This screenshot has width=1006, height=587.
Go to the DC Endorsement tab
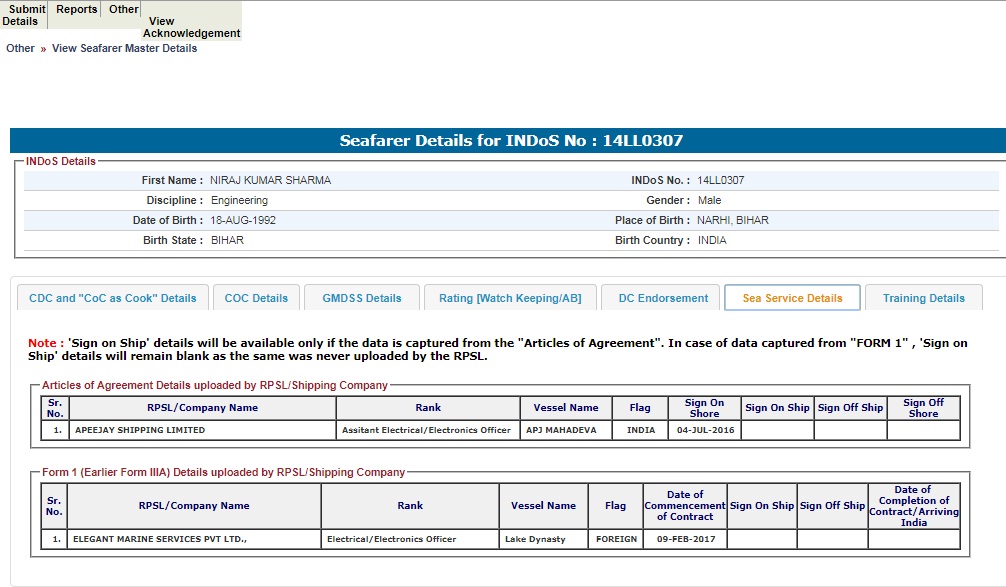tap(663, 298)
